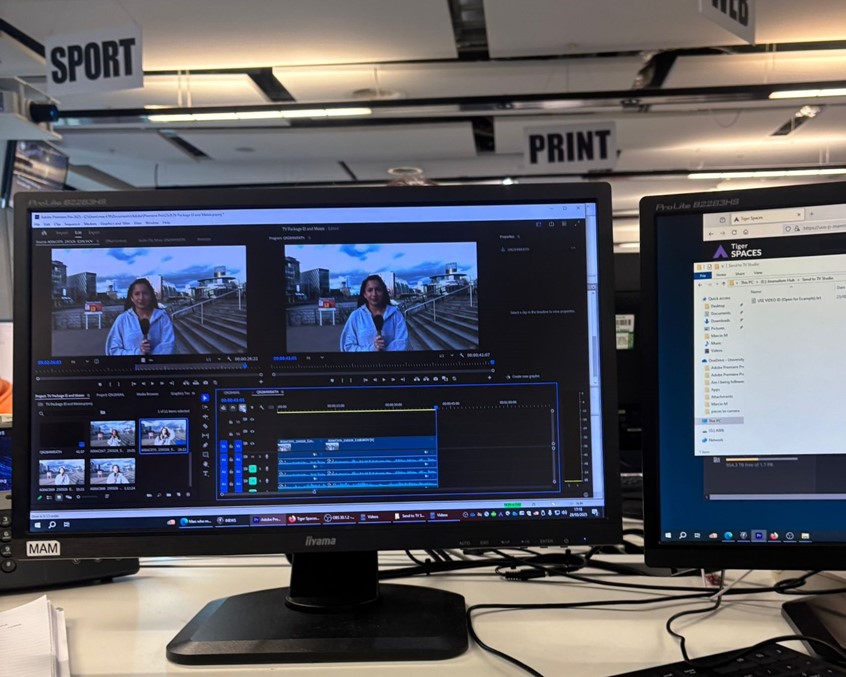Screen dimensions: 846x677
Task: Click the Windows Start button on left monitor
Action: click(x=39, y=524)
